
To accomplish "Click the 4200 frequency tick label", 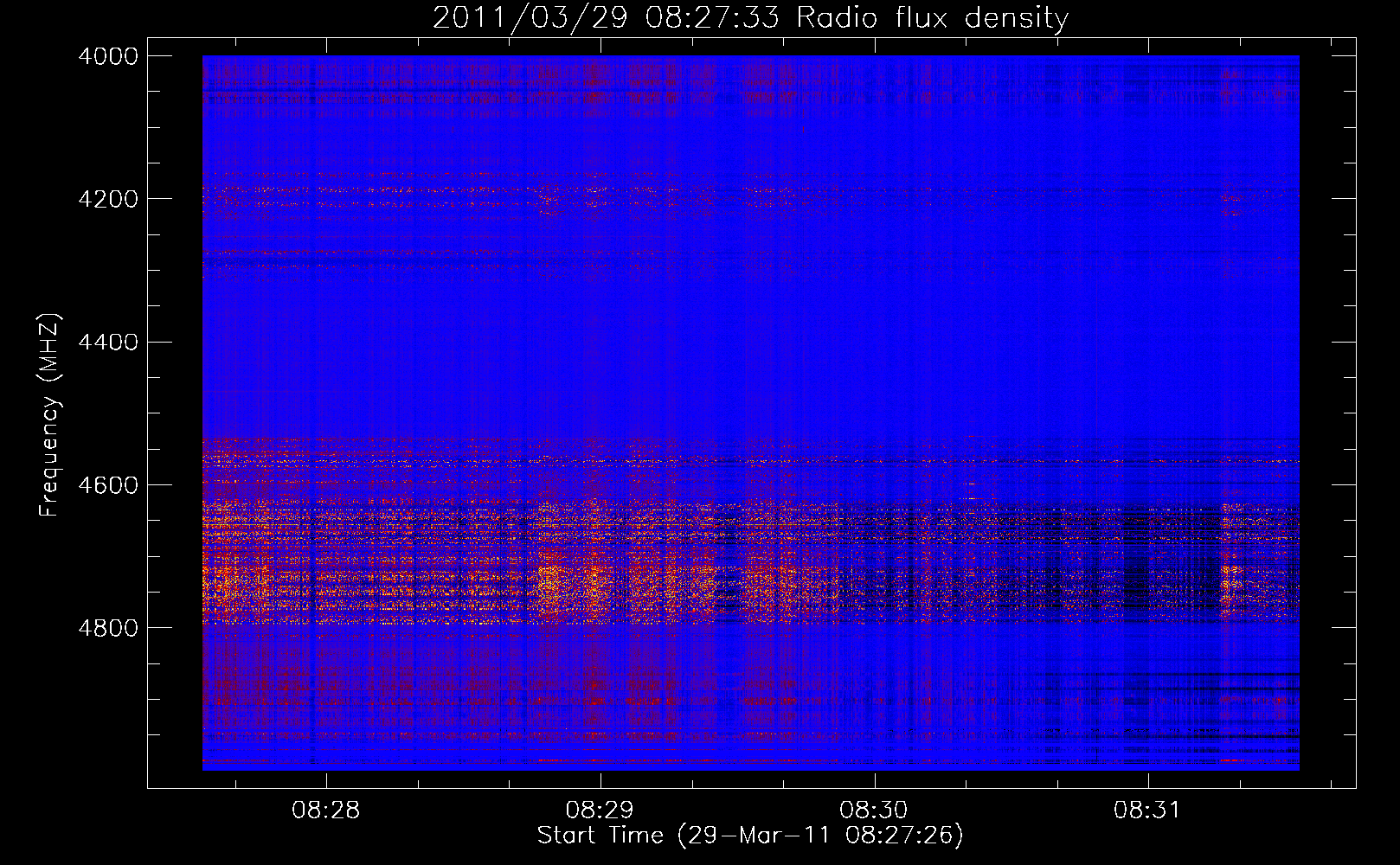I will click(x=108, y=199).
